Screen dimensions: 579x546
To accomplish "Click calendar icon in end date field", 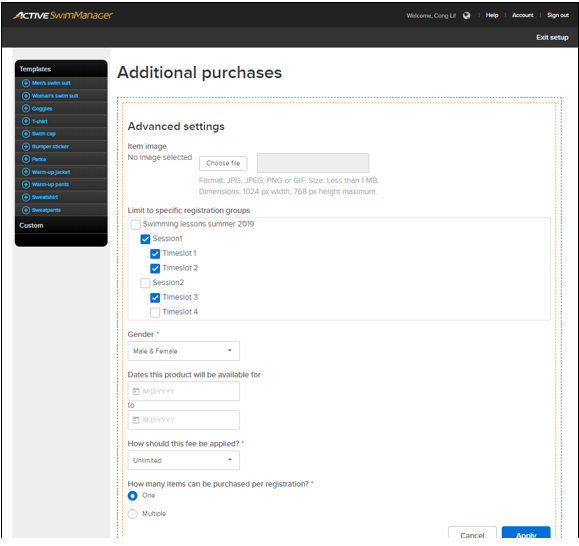I will click(x=136, y=420).
